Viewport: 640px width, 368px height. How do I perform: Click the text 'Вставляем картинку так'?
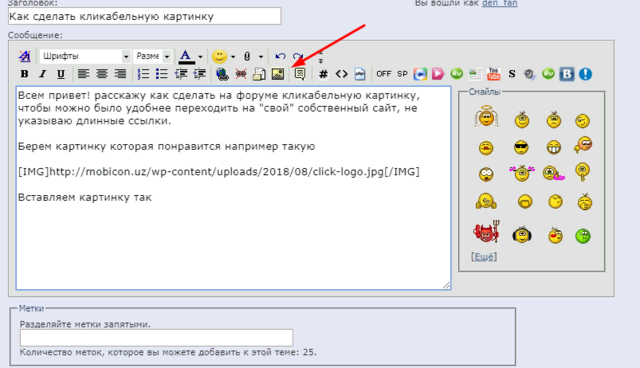[x=85, y=197]
